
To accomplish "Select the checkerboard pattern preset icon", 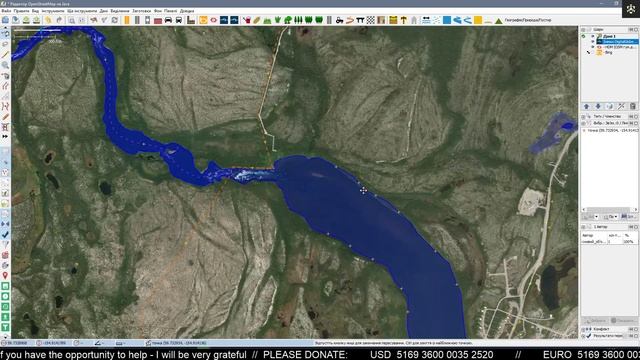I will 370,20.
